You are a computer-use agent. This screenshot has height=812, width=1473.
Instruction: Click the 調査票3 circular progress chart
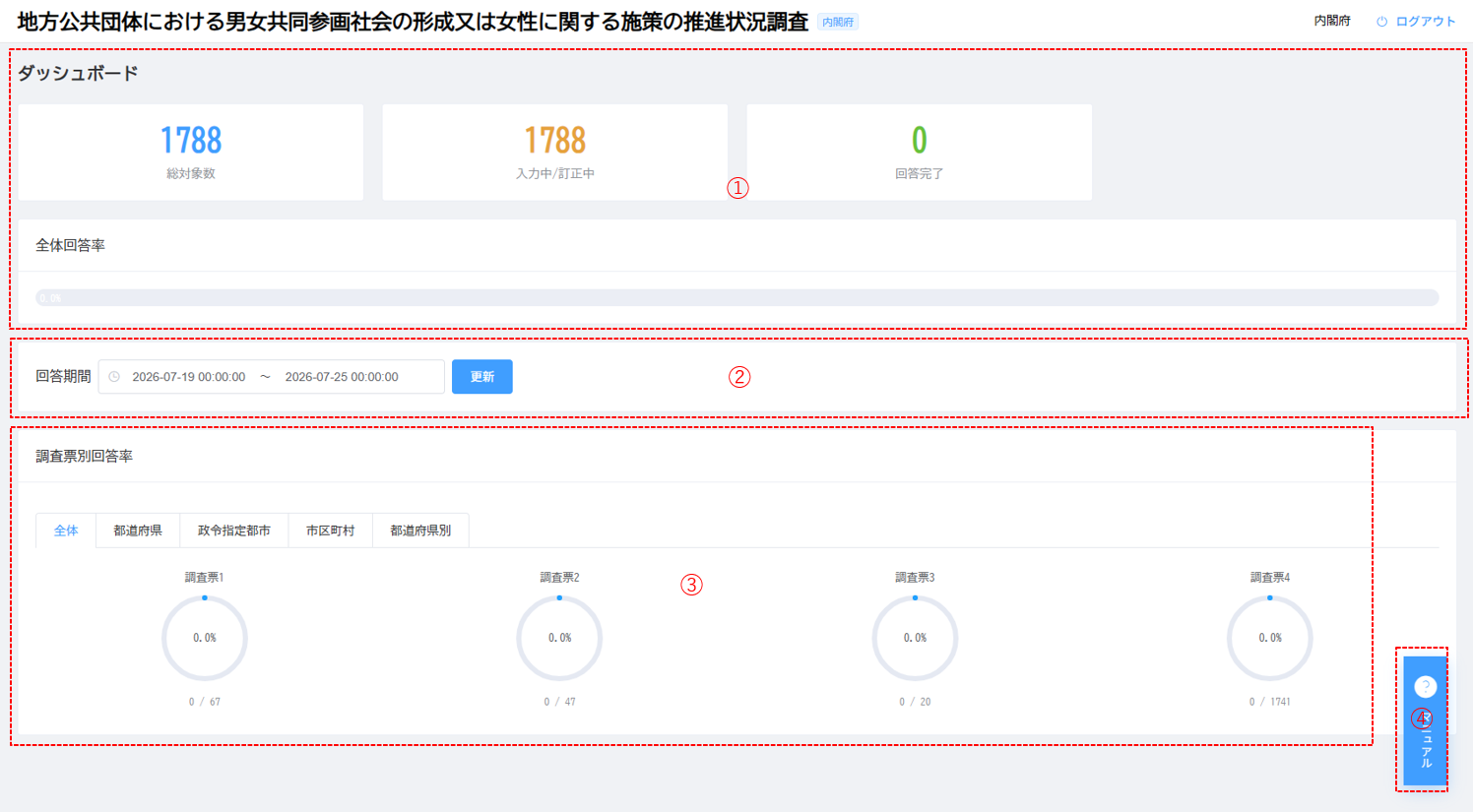915,638
